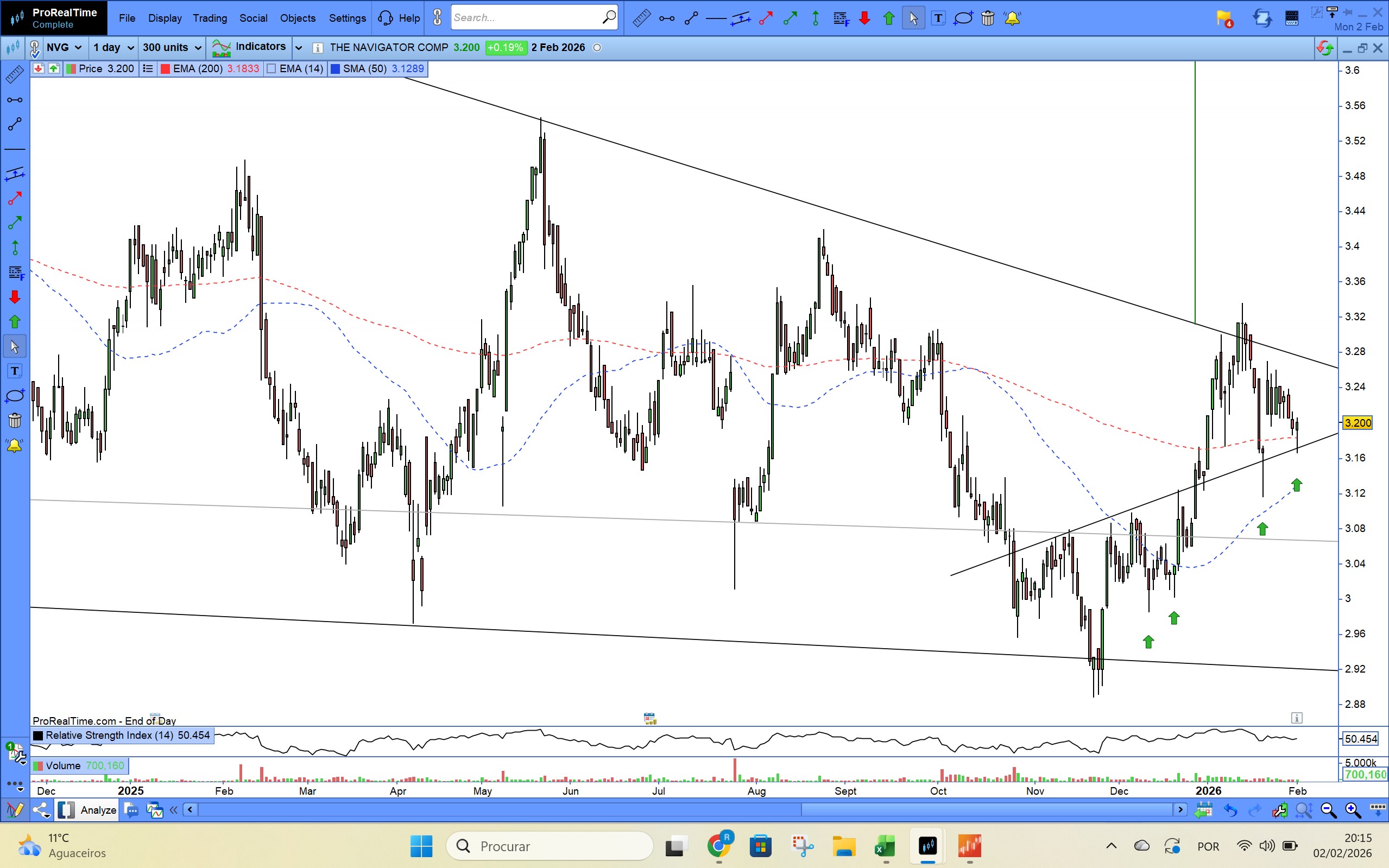Select the text annotation tool in top toolbar

[938, 18]
